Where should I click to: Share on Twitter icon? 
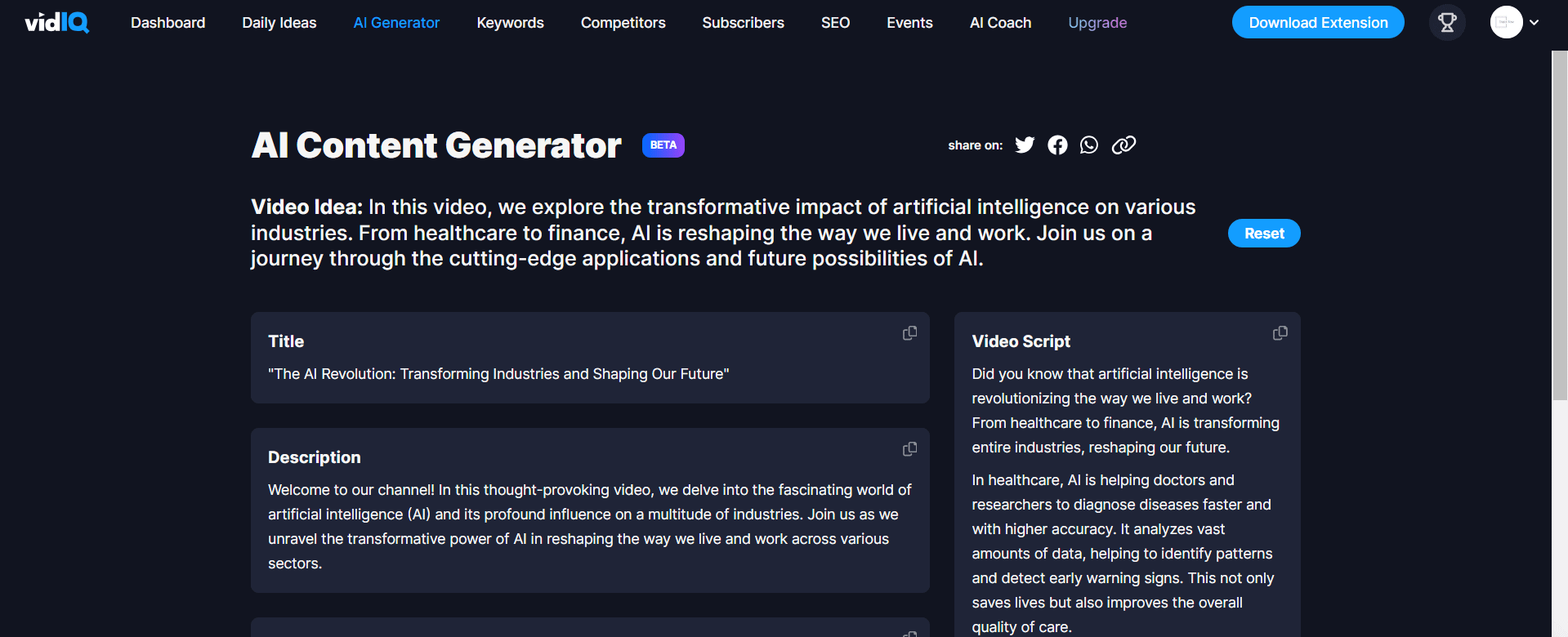tap(1025, 145)
